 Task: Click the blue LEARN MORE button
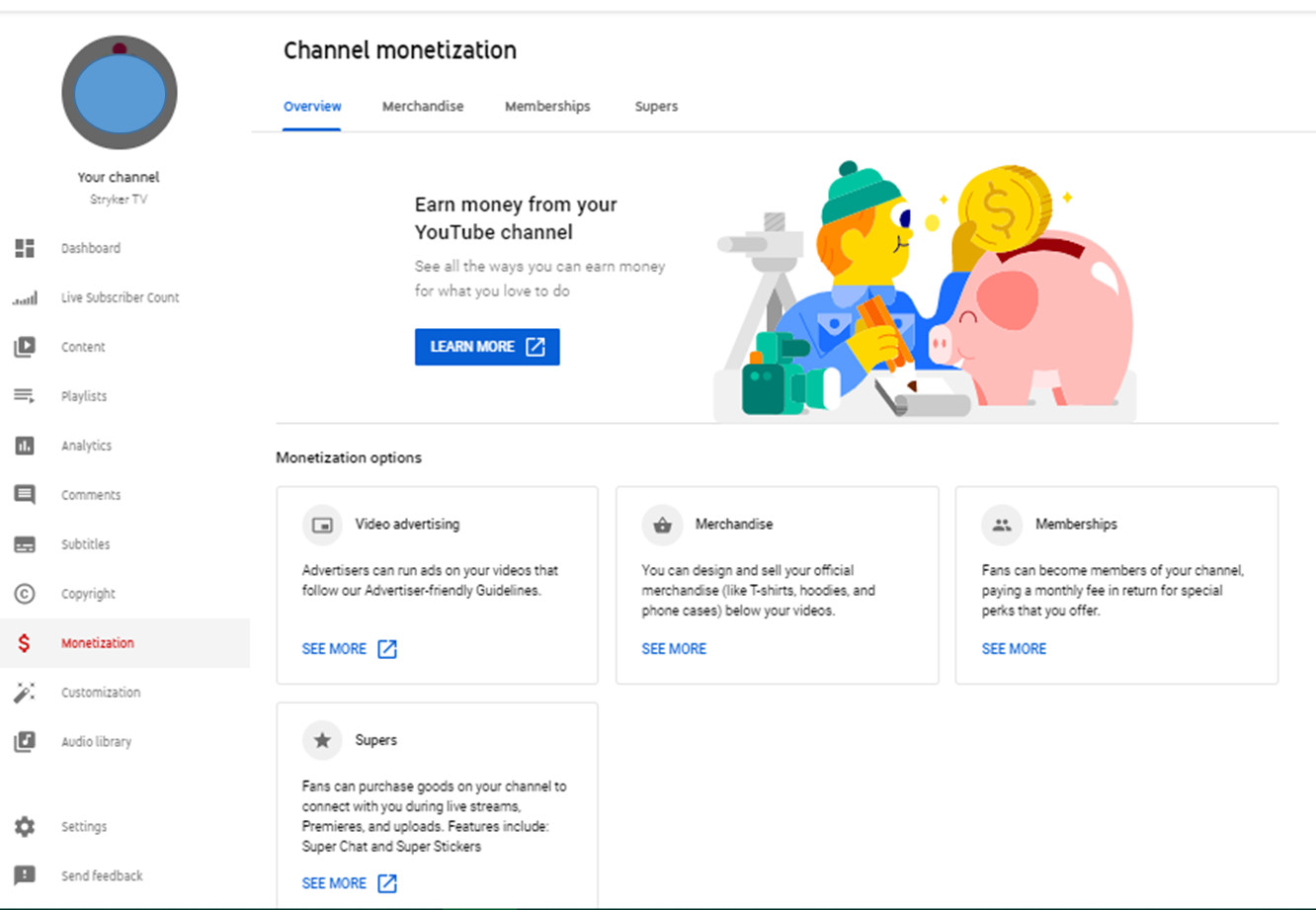[x=487, y=347]
